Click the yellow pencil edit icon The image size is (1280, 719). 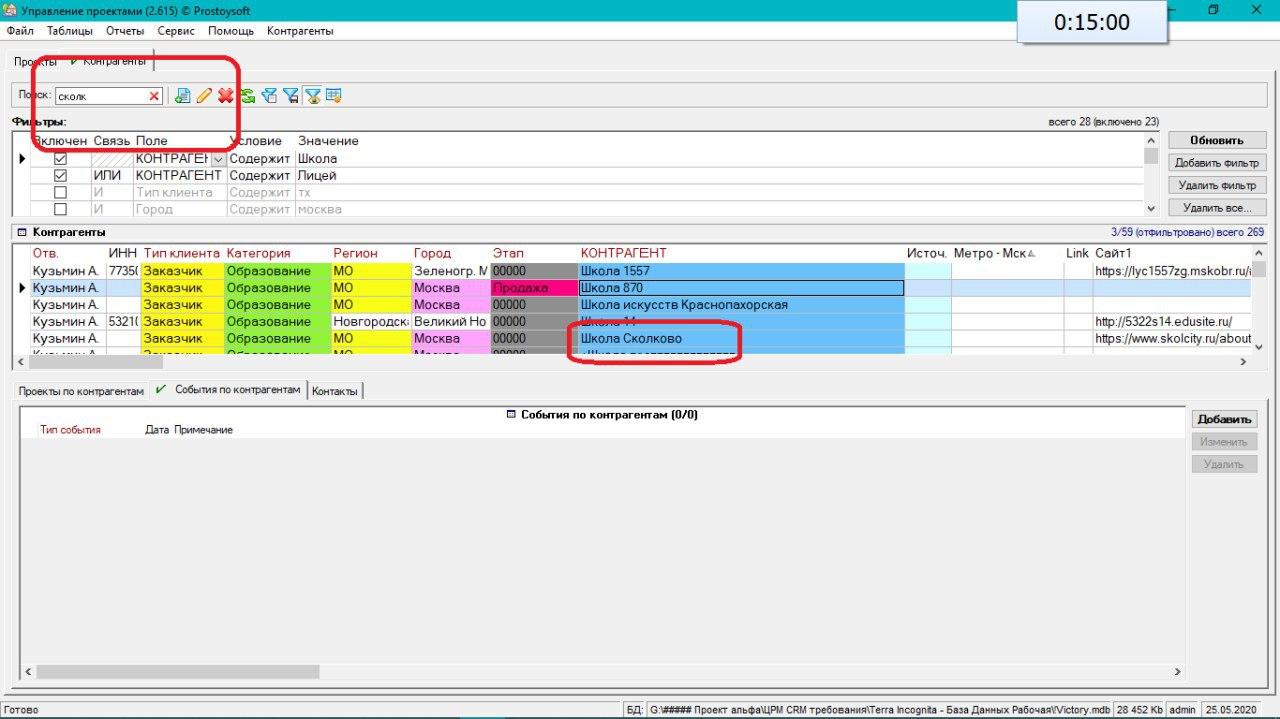(x=204, y=96)
